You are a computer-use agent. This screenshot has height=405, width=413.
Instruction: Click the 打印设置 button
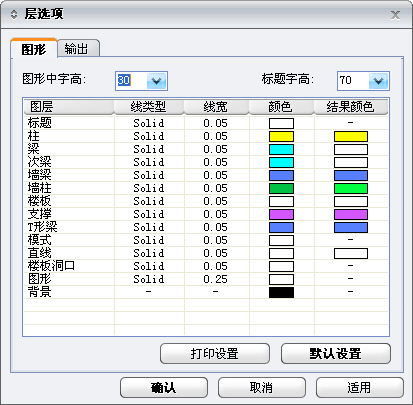click(215, 353)
